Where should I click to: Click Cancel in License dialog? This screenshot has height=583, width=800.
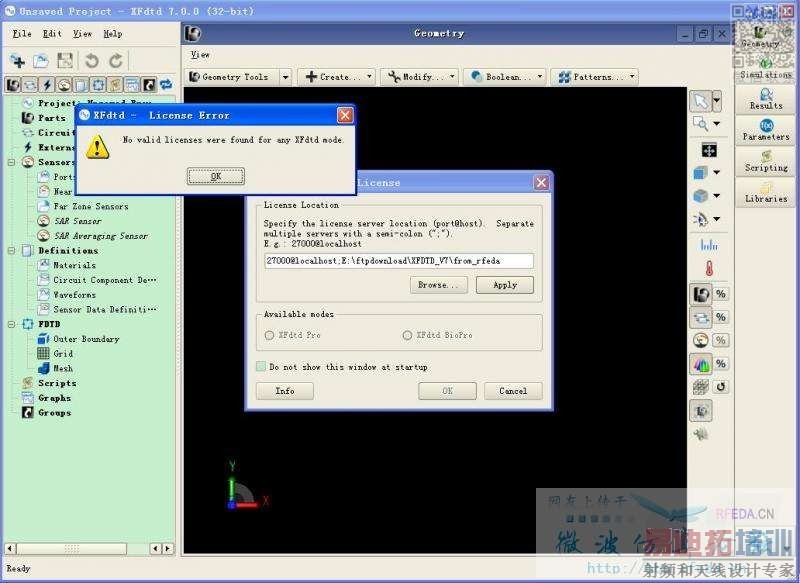click(513, 391)
